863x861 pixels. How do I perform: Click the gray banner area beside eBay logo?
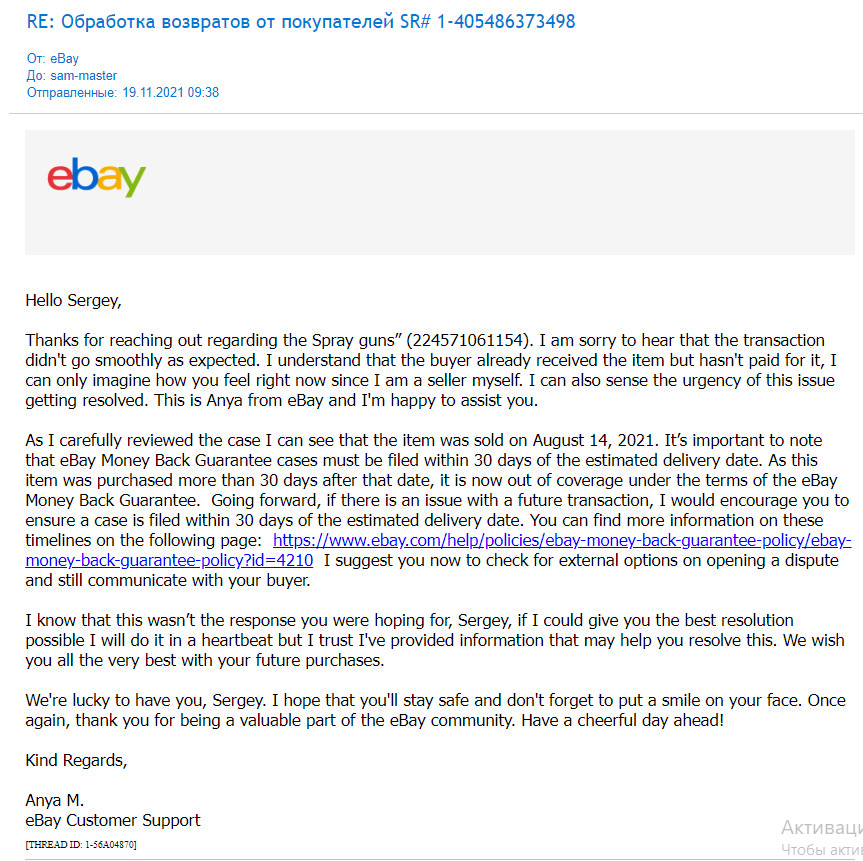point(495,192)
